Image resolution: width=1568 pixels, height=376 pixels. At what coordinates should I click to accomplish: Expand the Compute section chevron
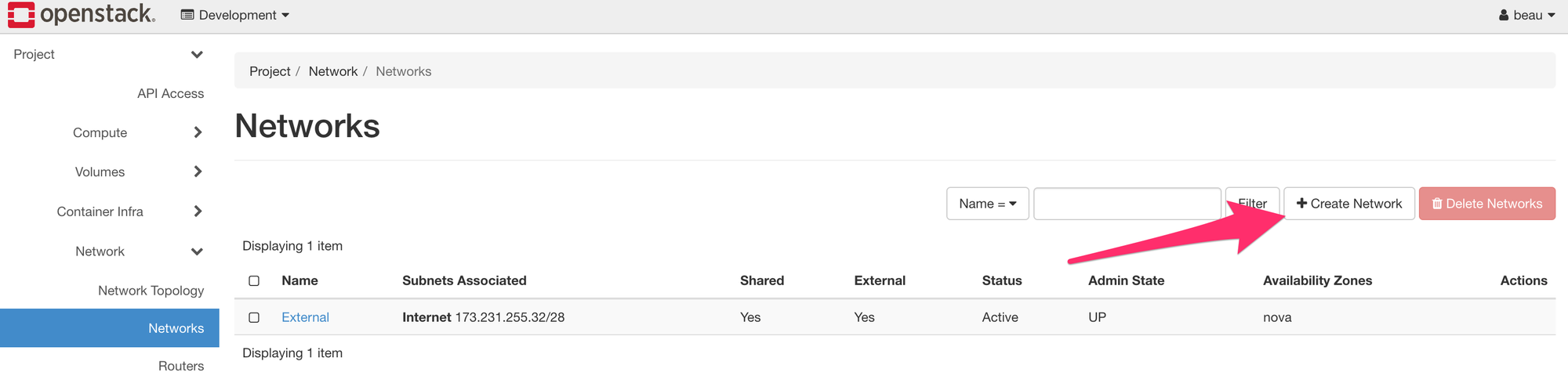click(198, 132)
